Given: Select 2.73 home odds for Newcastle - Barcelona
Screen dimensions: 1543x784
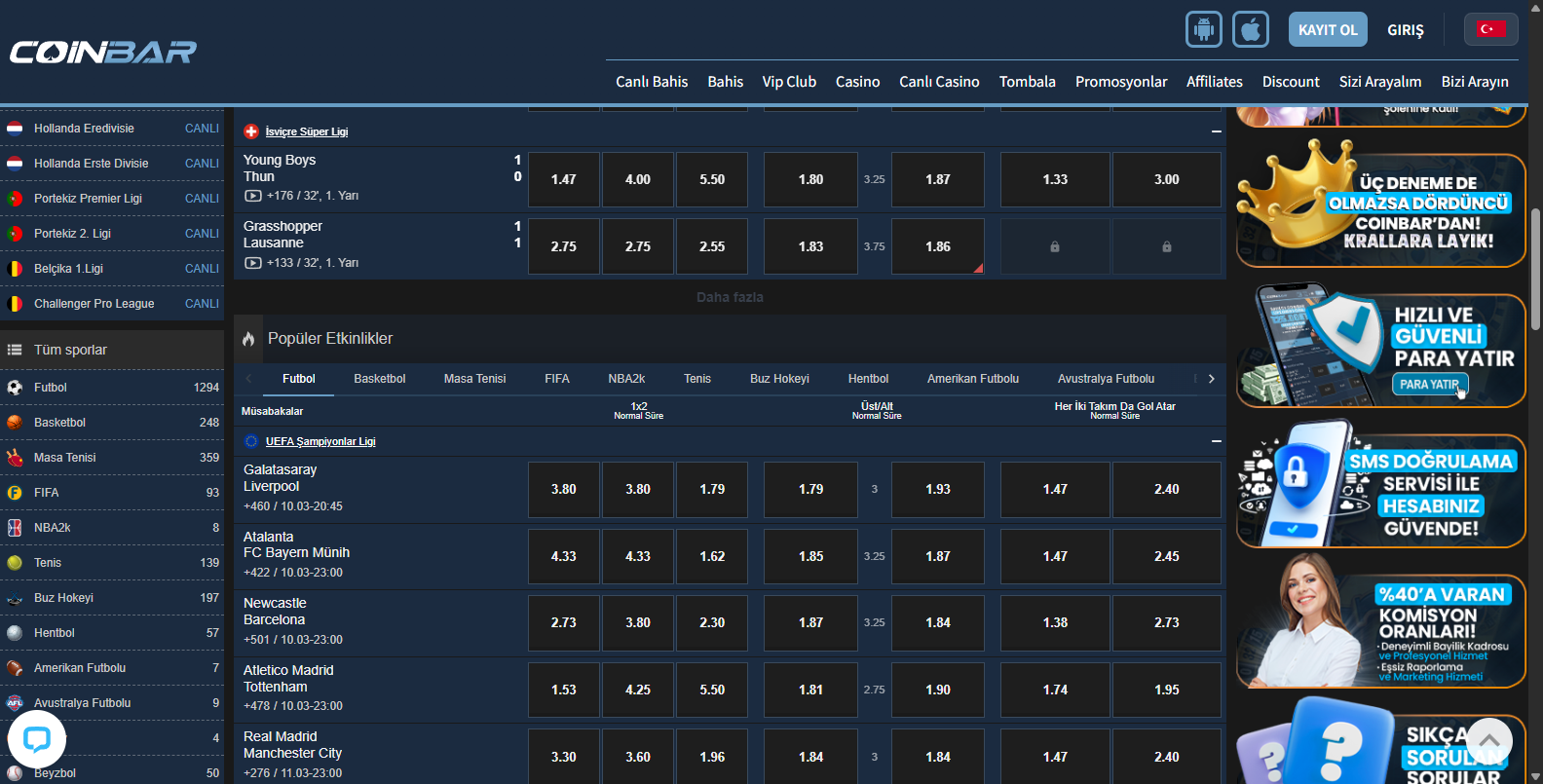Looking at the screenshot, I should tap(564, 622).
